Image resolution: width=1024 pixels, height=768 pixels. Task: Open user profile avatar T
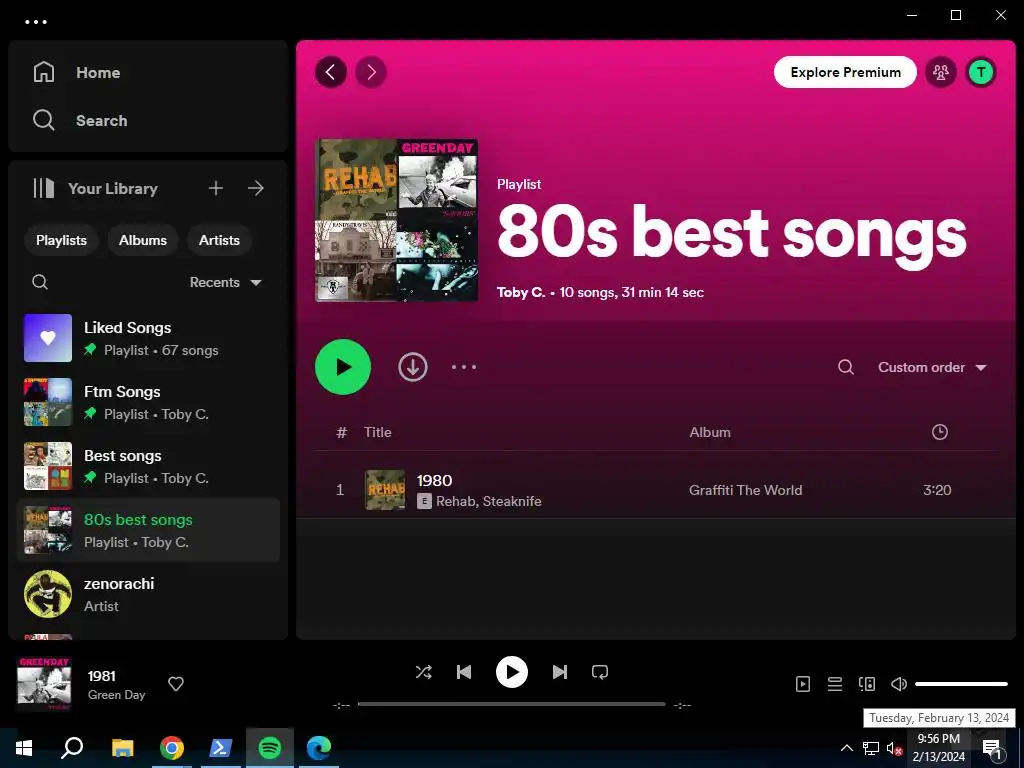click(981, 72)
